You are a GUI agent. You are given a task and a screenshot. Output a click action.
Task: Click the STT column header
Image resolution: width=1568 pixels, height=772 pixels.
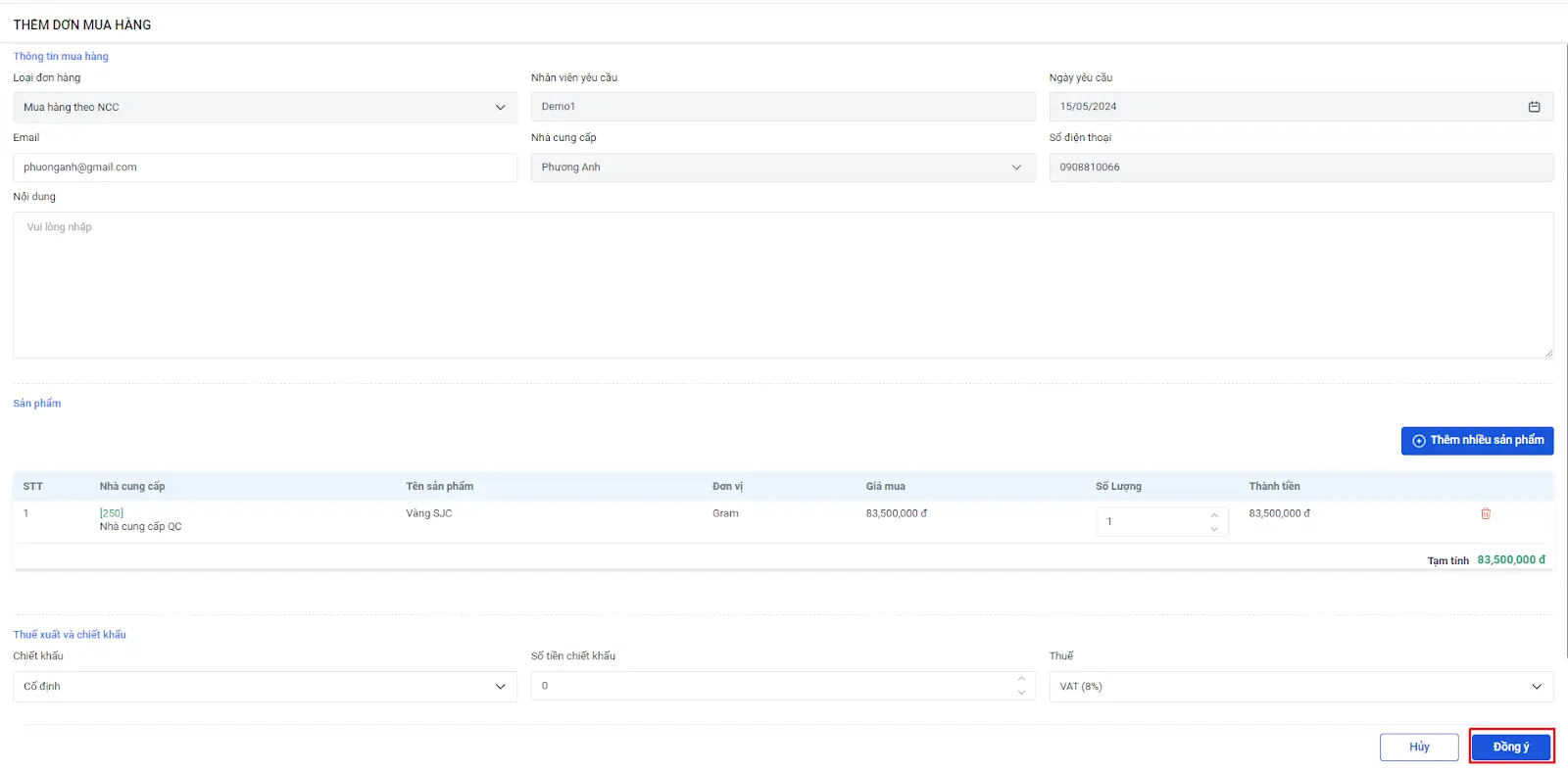click(x=32, y=486)
